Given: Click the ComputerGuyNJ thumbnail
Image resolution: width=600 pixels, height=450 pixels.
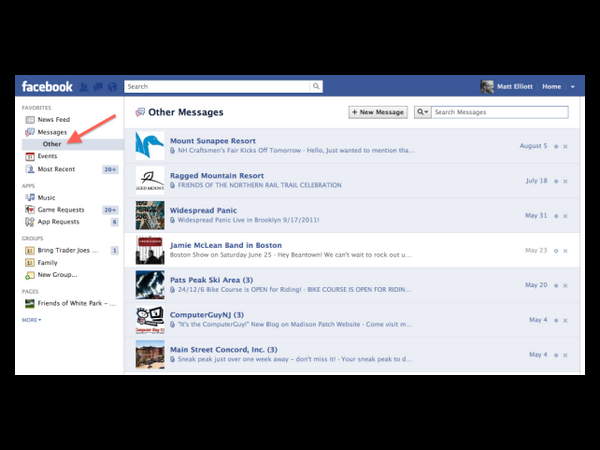Looking at the screenshot, I should coord(150,320).
